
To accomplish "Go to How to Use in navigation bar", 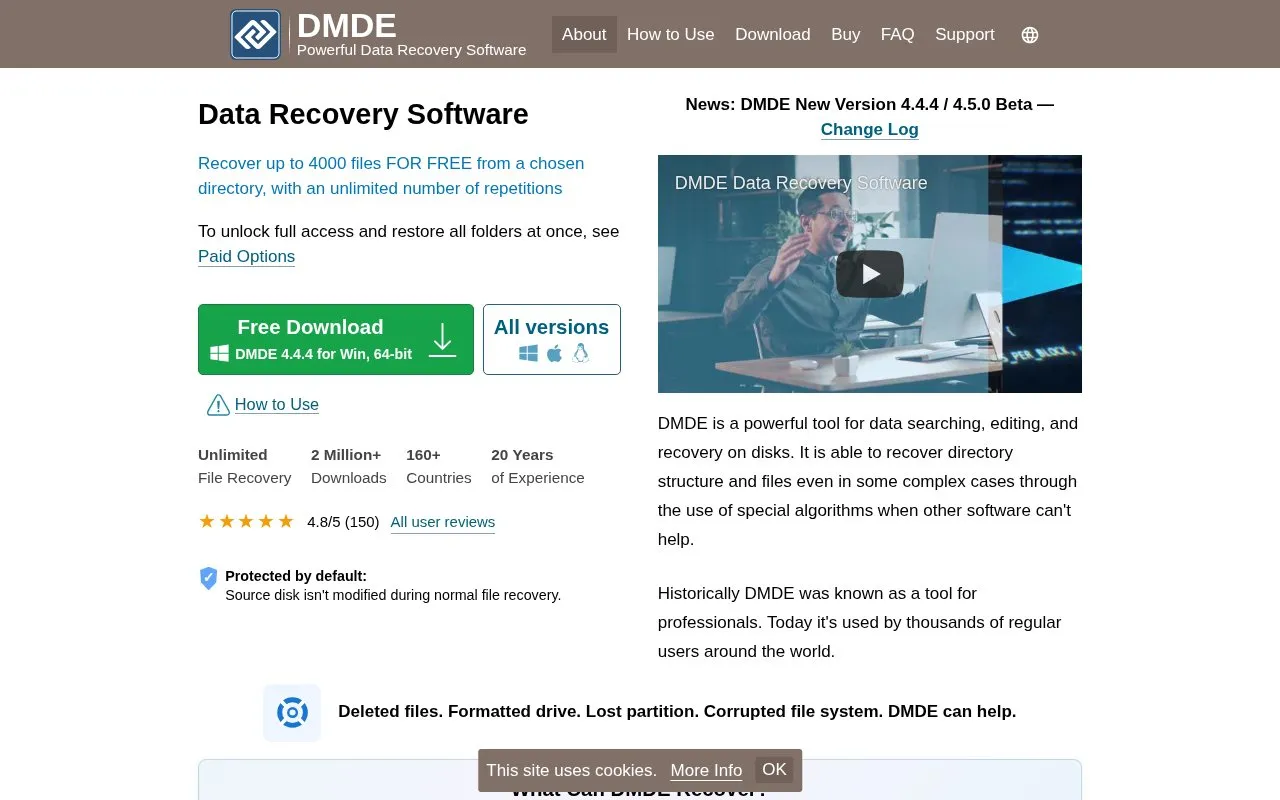I will [x=671, y=35].
